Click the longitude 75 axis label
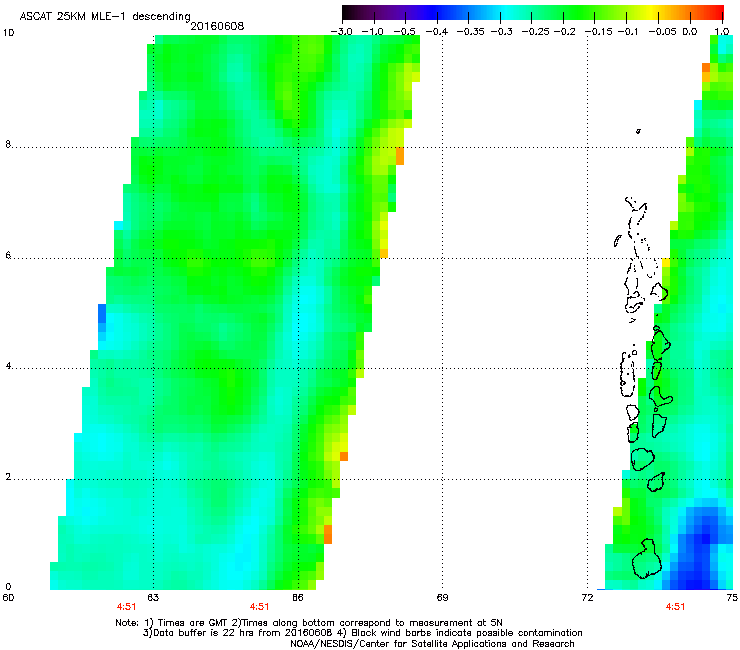The height and width of the screenshot is (650, 740). pyautogui.click(x=732, y=598)
